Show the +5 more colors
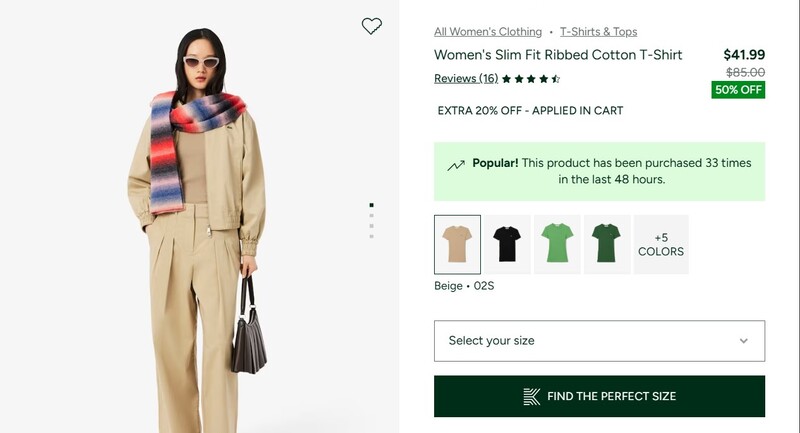This screenshot has height=433, width=800. [661, 244]
